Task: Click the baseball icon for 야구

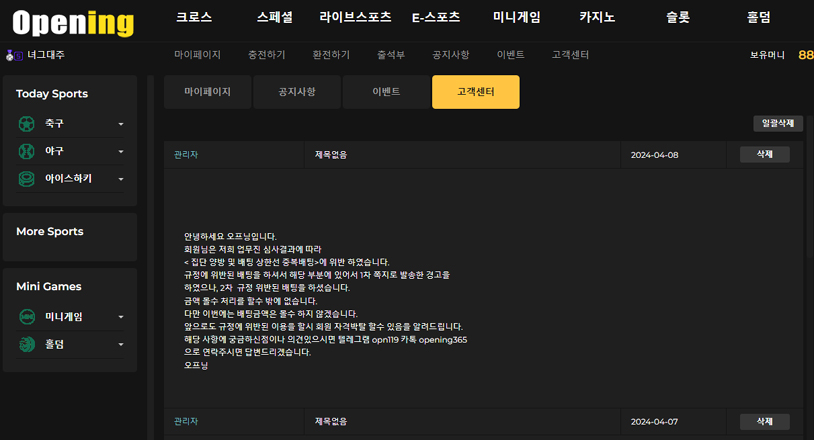Action: tap(27, 151)
